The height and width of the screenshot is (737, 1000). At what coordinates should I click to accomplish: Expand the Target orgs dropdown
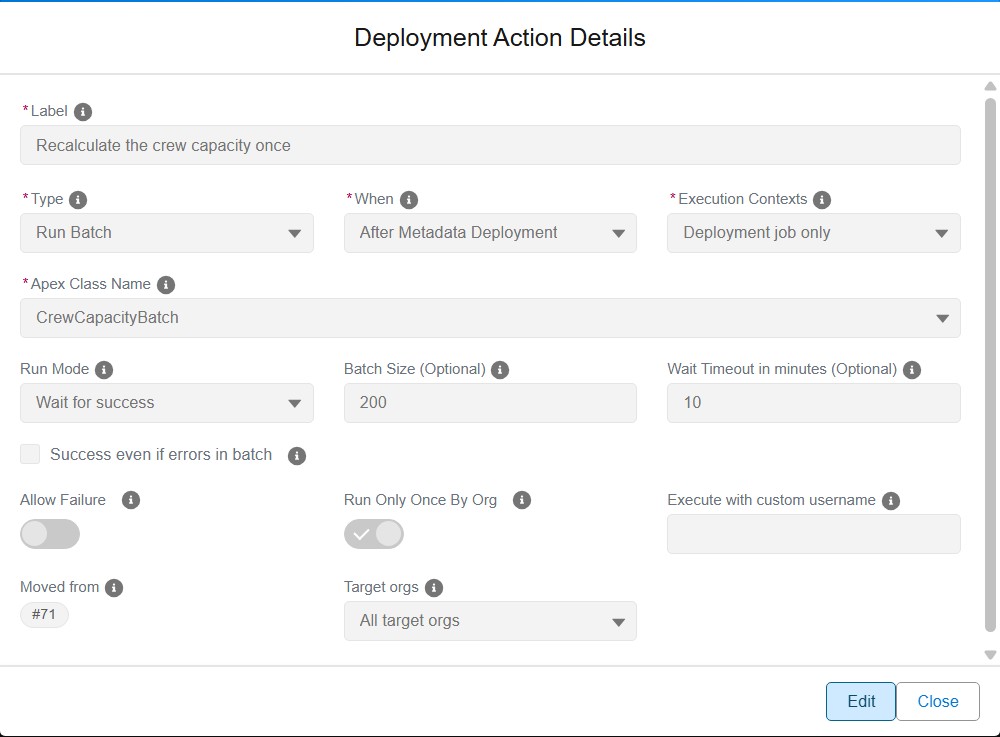[x=490, y=620]
